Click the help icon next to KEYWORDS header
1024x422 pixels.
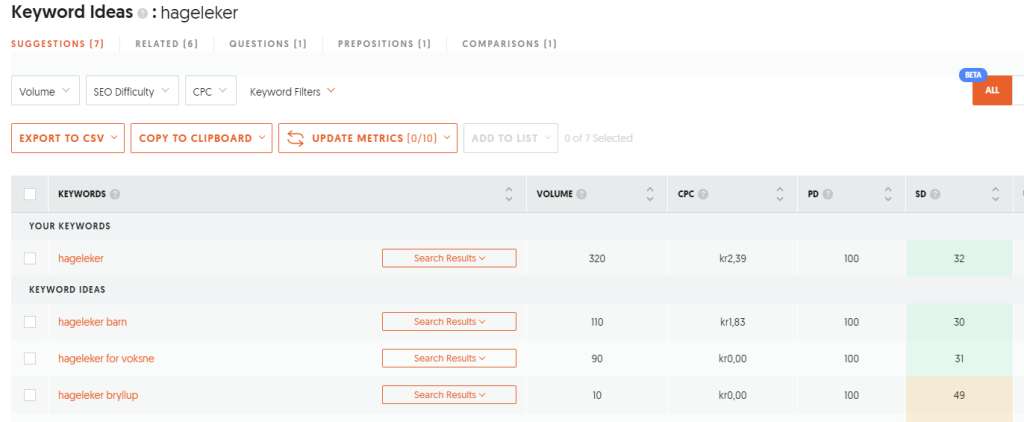tap(115, 194)
